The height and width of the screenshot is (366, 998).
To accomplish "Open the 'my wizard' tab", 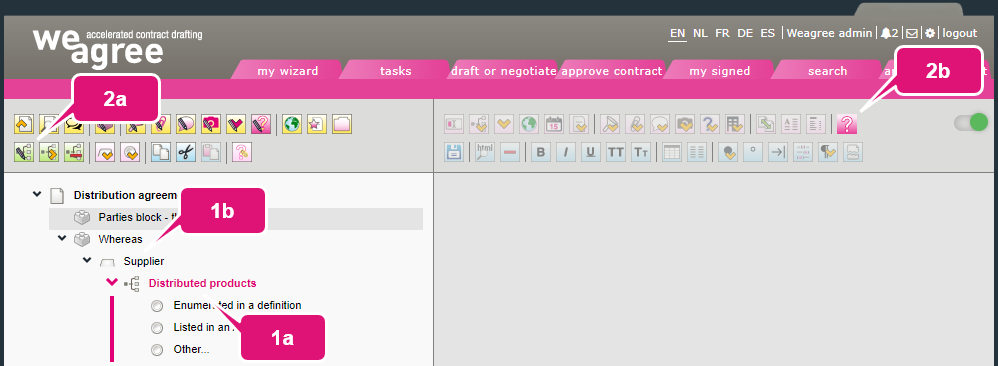I will [288, 71].
